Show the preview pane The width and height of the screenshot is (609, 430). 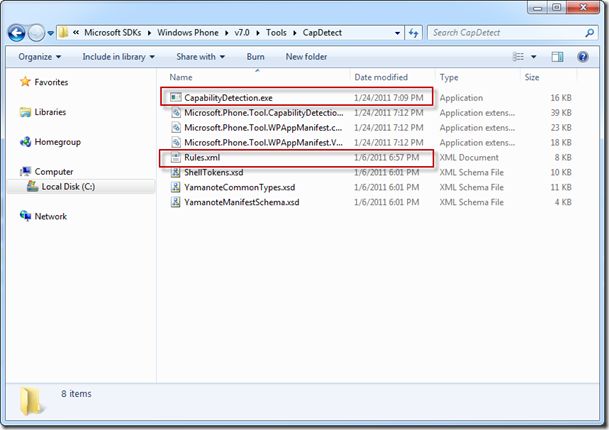[557, 57]
